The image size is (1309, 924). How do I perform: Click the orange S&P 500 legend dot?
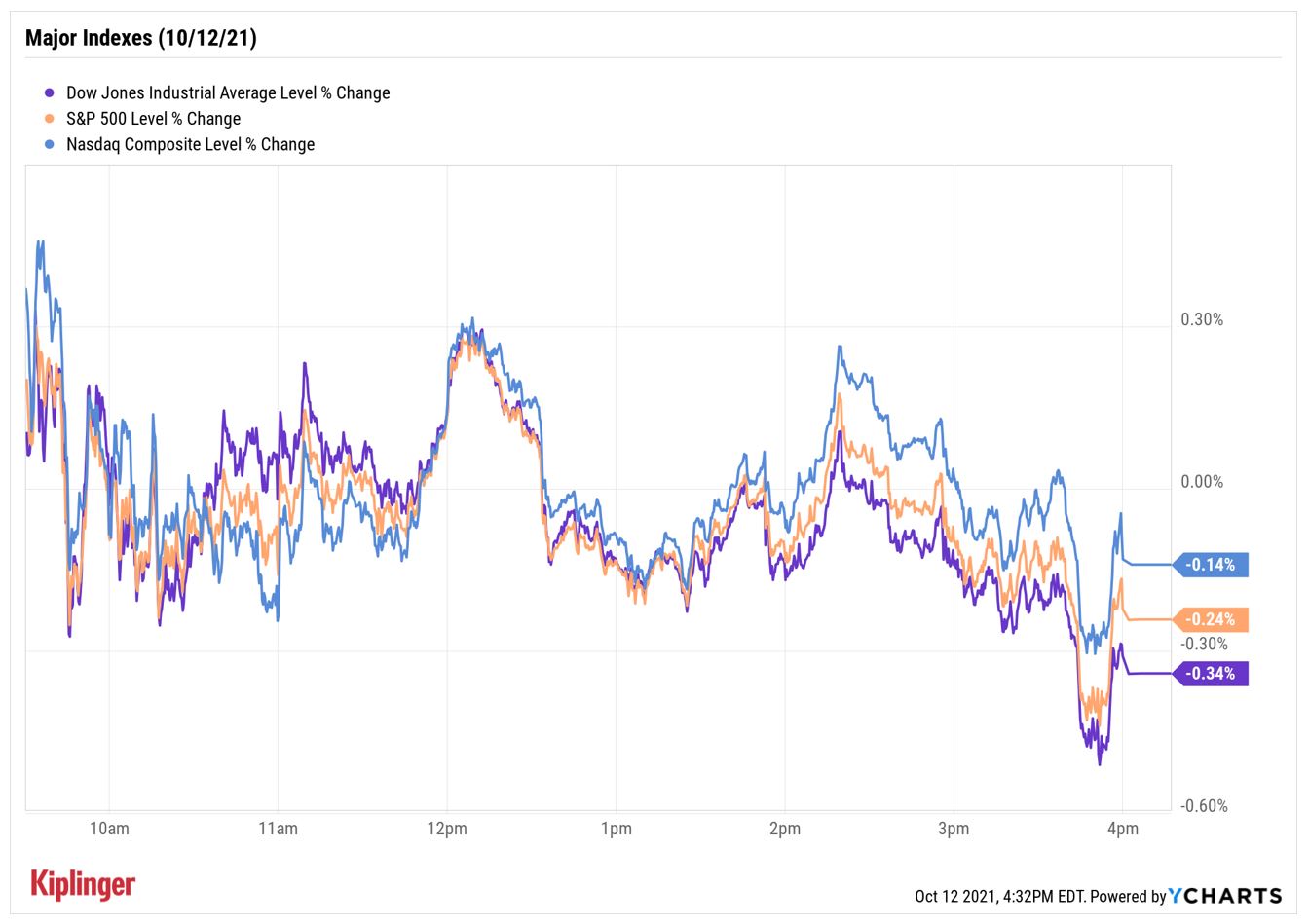tap(49, 119)
